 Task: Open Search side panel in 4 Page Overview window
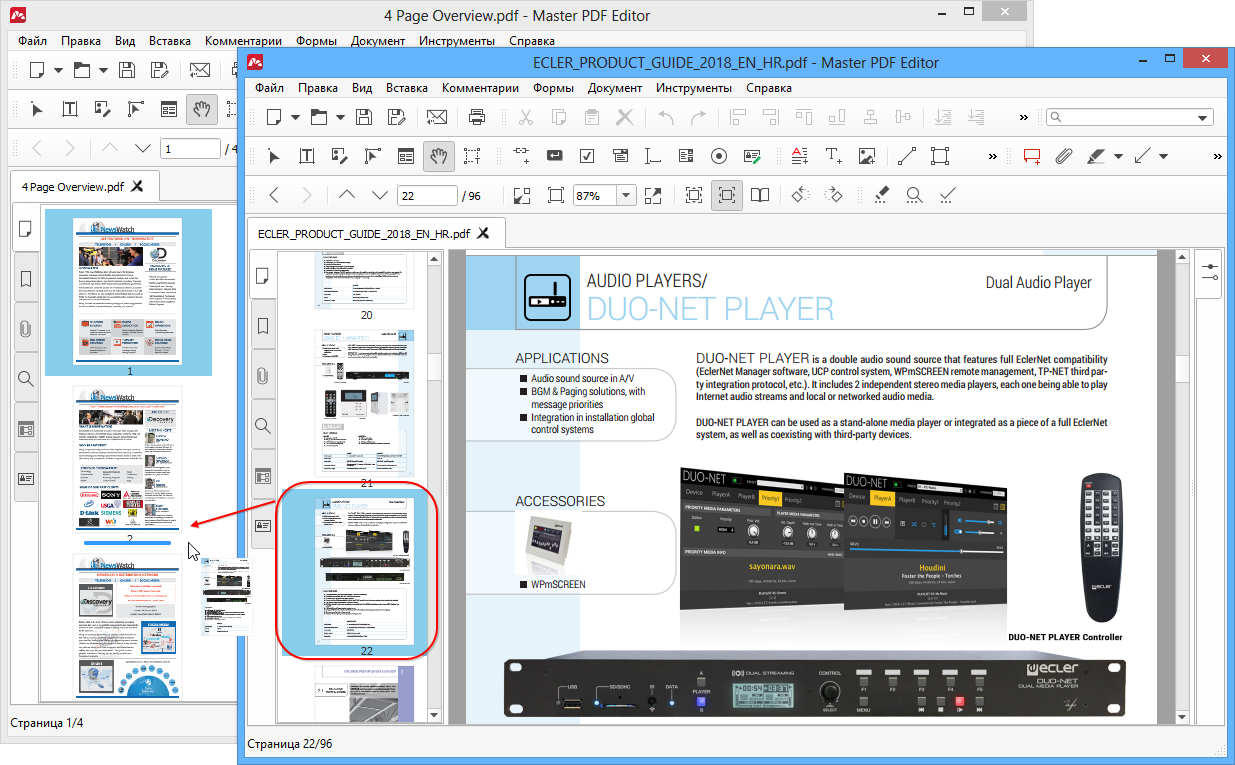click(26, 379)
